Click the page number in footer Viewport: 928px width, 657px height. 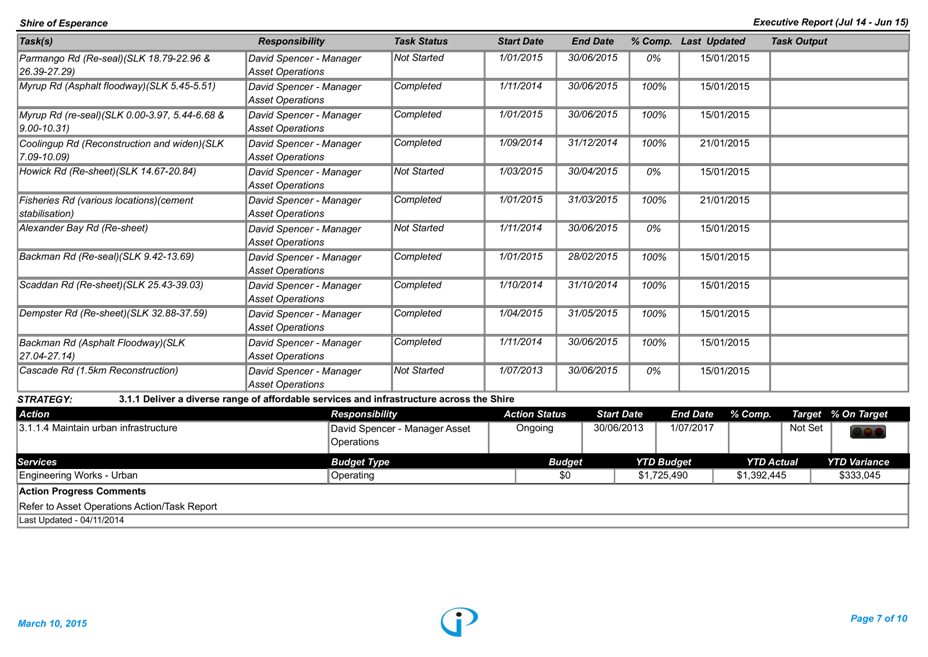click(x=877, y=619)
